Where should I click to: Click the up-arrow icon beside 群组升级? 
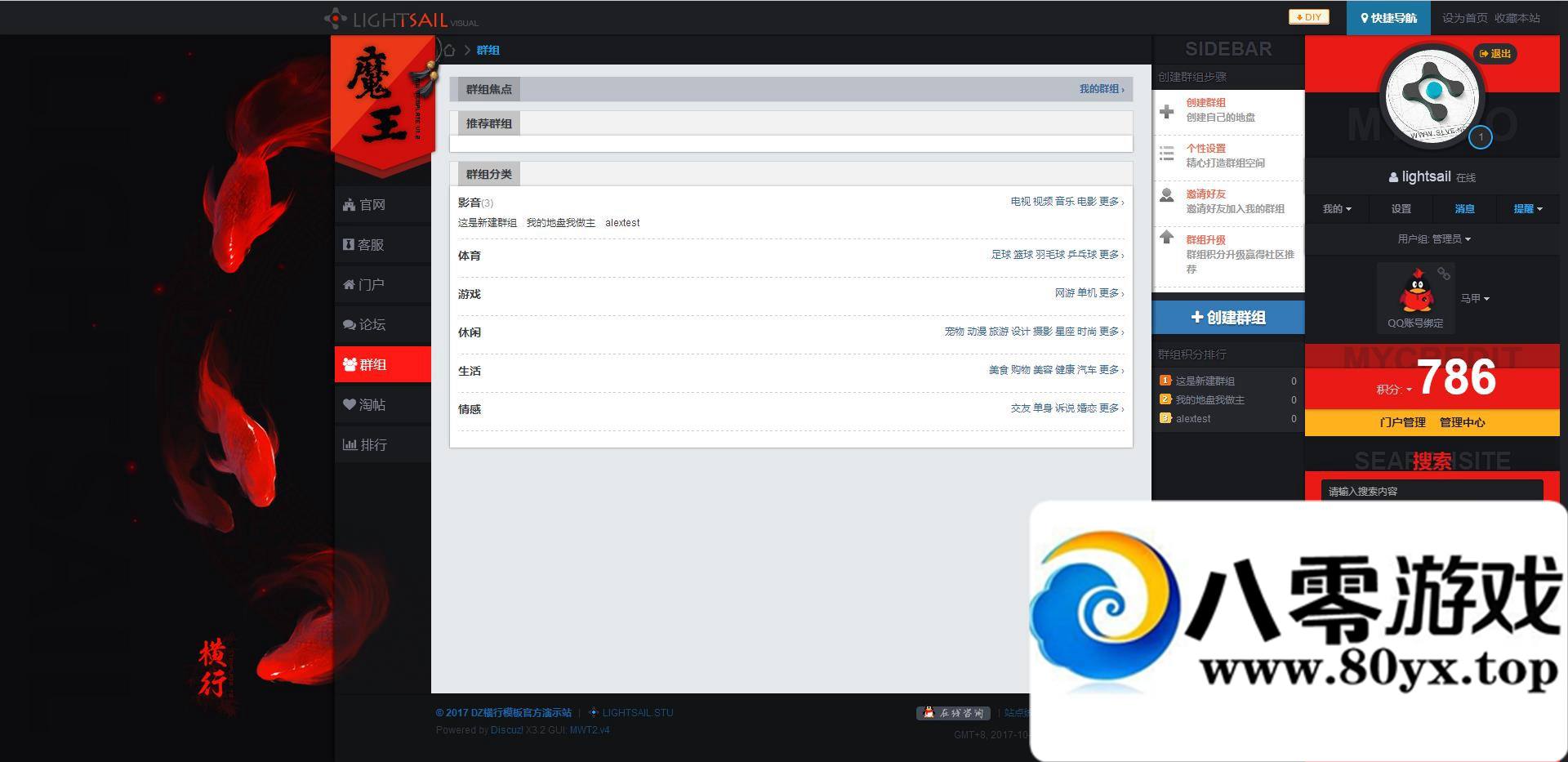click(1167, 238)
